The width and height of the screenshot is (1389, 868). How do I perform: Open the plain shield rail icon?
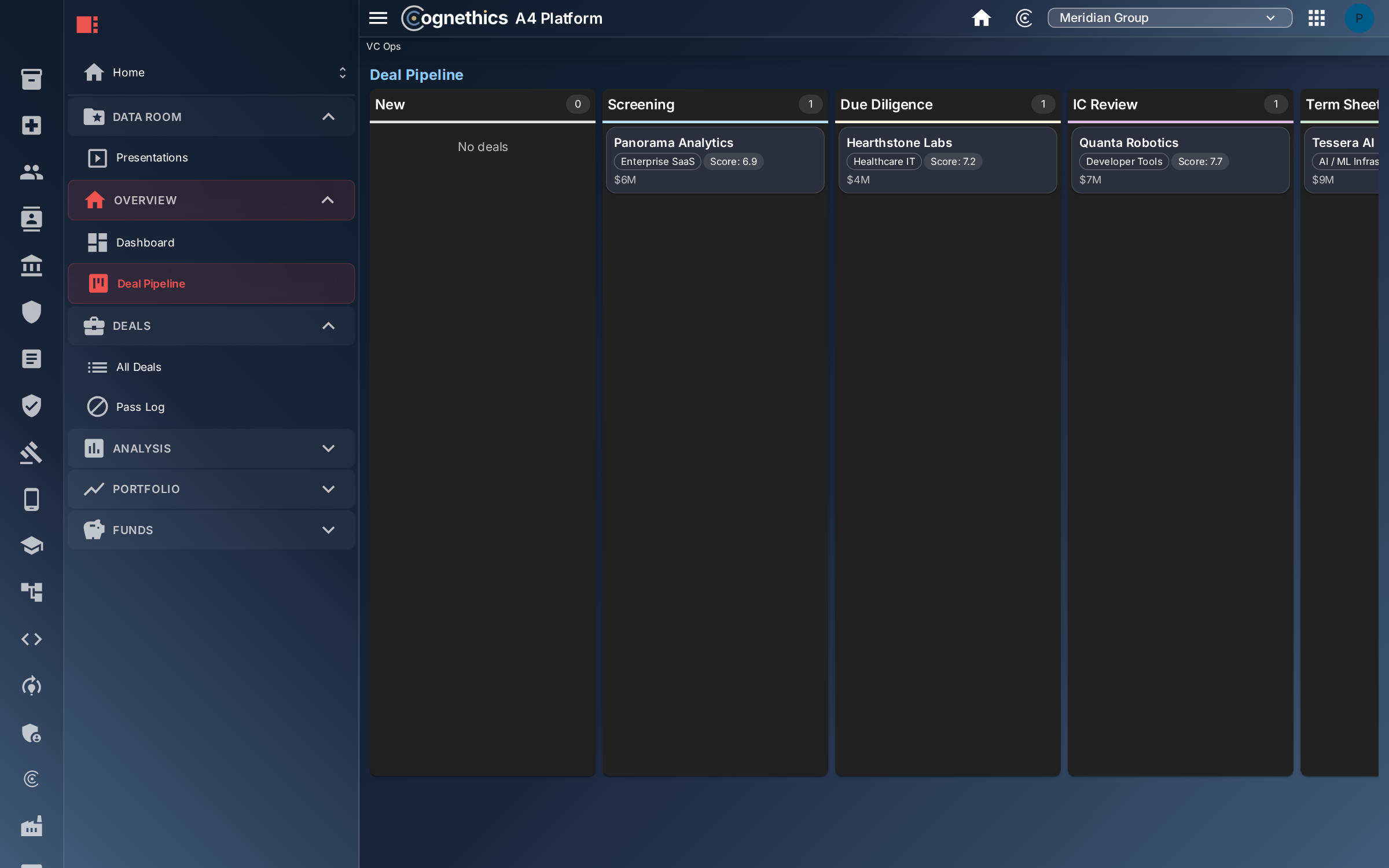pos(31,312)
